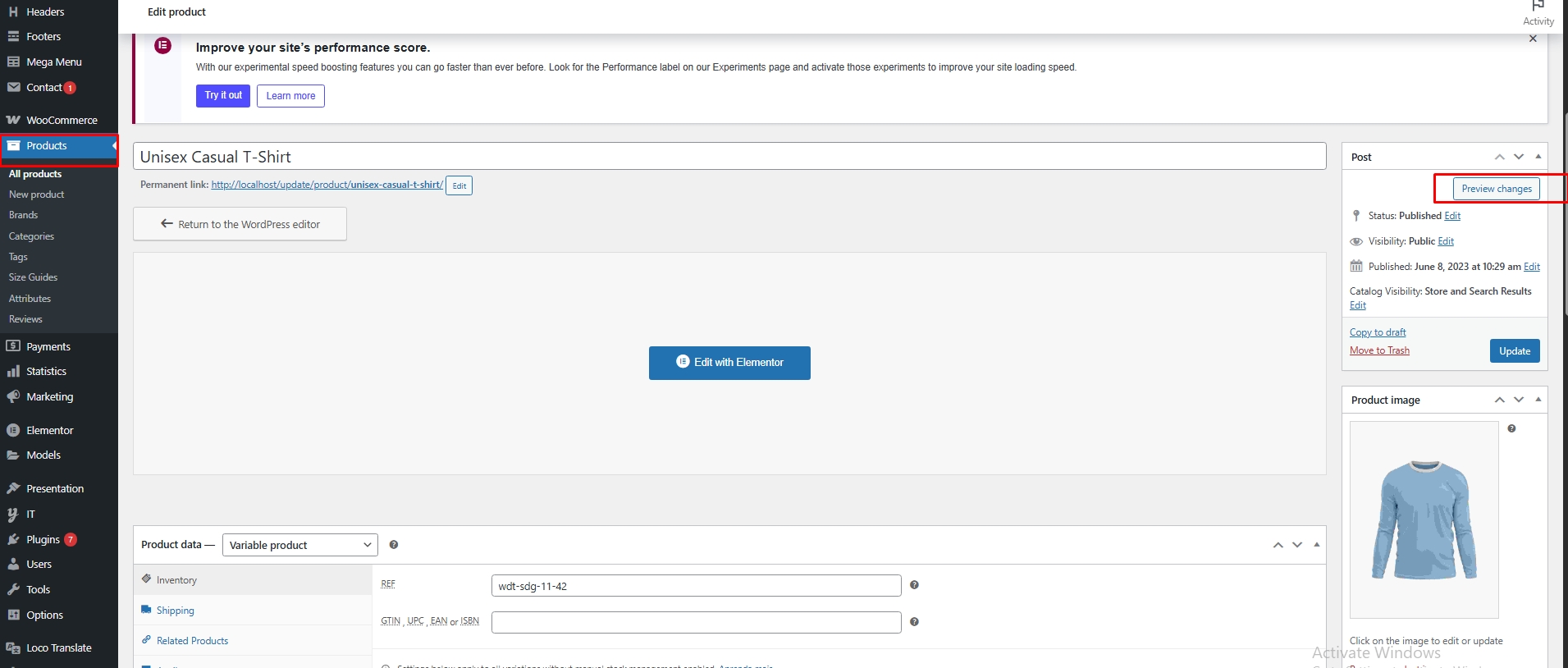The image size is (1568, 668).
Task: Click the Update button
Action: [1515, 351]
